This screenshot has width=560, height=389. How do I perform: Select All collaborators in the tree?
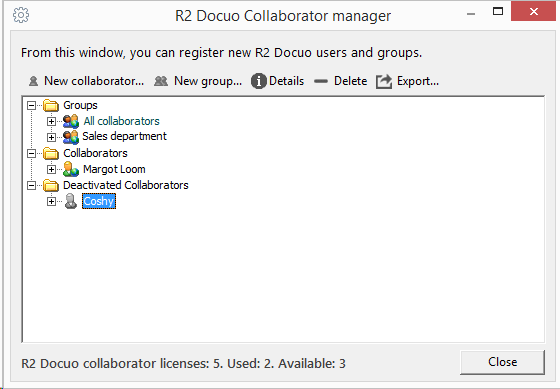(x=121, y=121)
